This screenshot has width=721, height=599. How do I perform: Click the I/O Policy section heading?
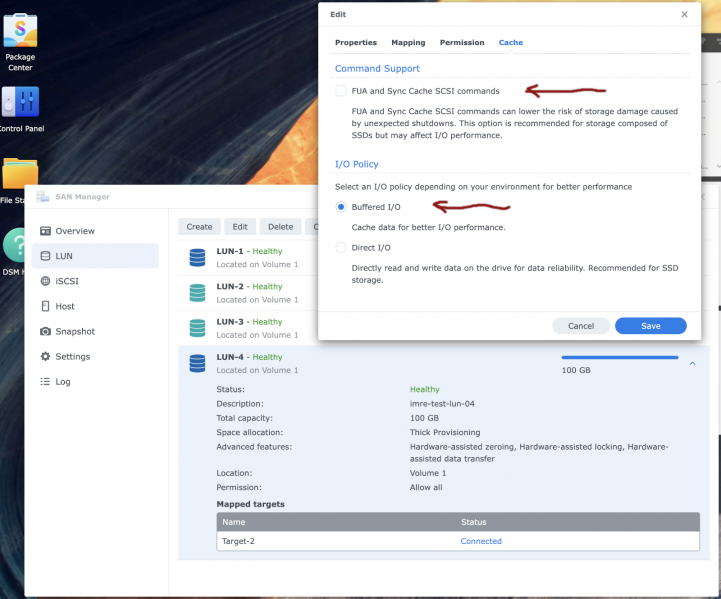356,164
